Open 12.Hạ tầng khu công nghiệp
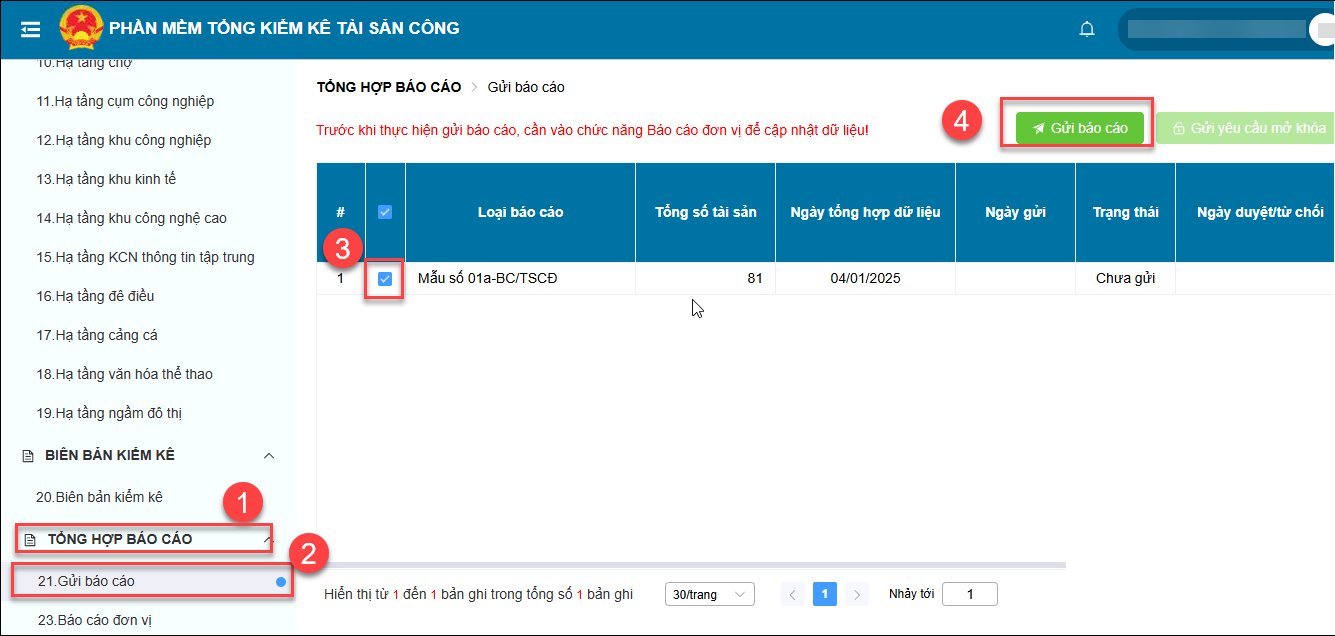This screenshot has width=1335, height=636. (124, 140)
